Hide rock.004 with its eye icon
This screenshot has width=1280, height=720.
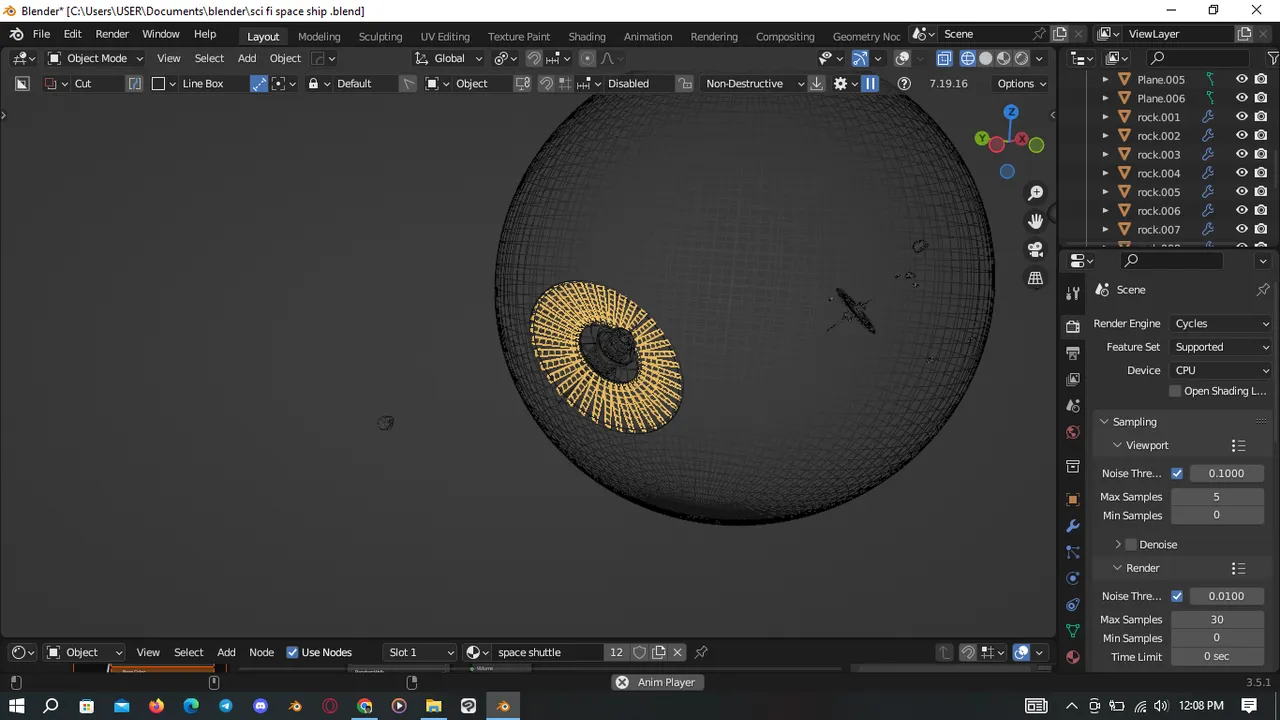click(x=1242, y=173)
